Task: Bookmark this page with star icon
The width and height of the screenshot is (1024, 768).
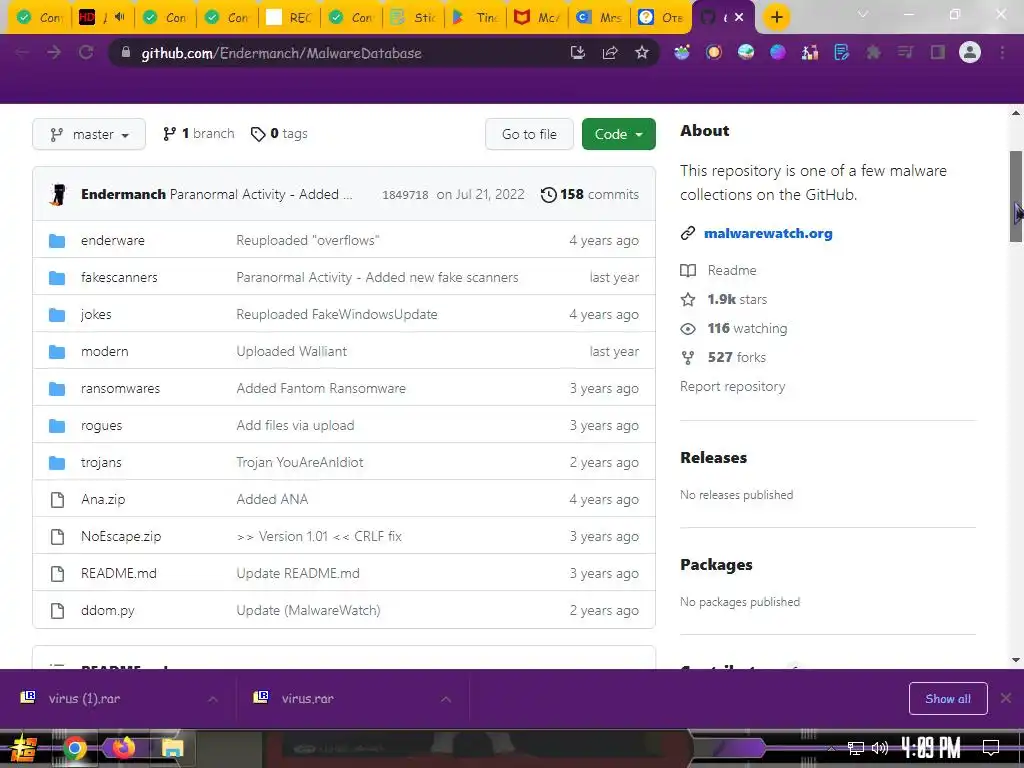Action: (641, 52)
